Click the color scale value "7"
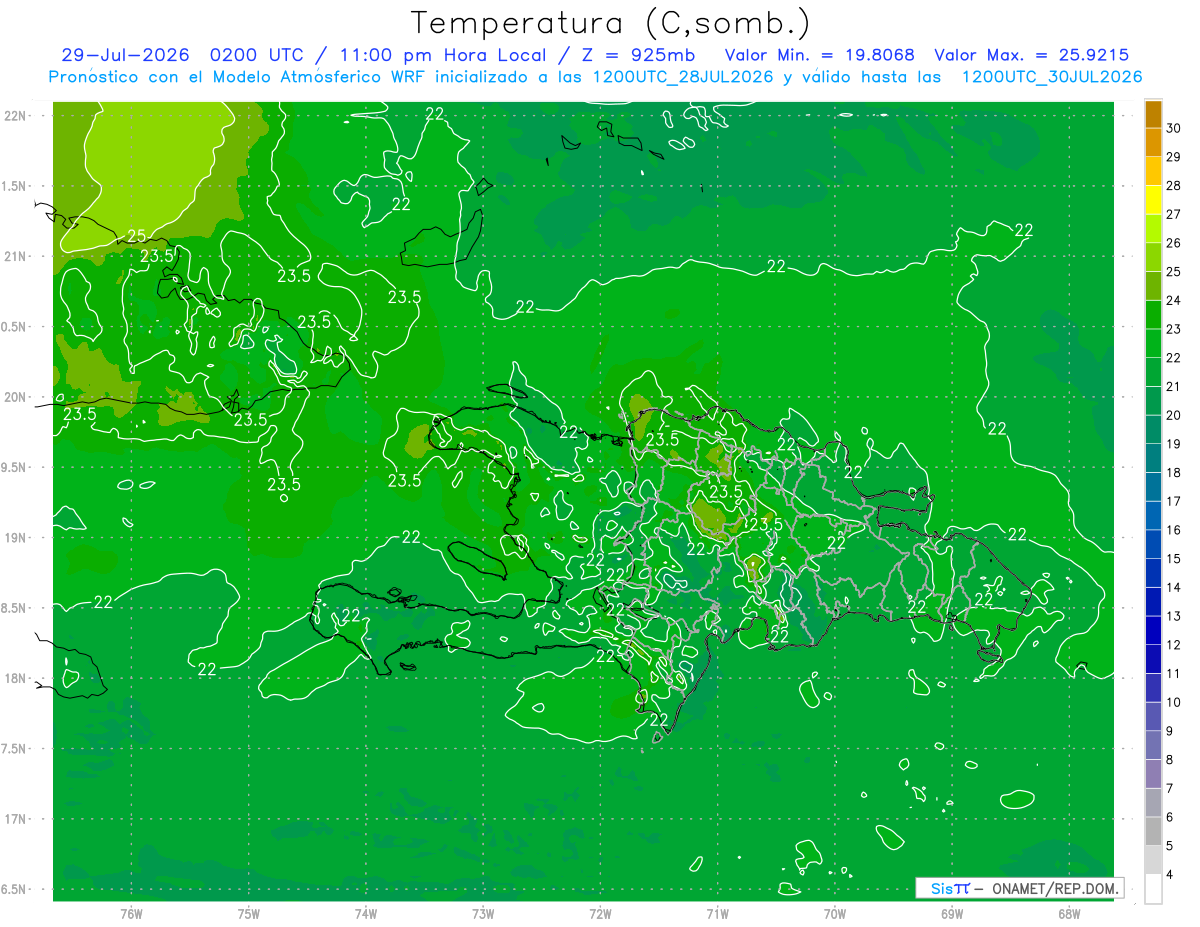 coord(1172,789)
